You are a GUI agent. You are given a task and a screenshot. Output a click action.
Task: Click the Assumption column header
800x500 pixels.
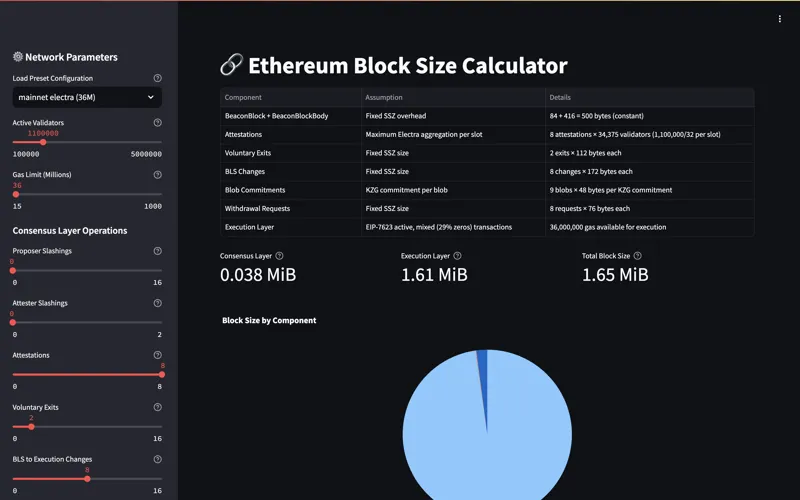(453, 97)
